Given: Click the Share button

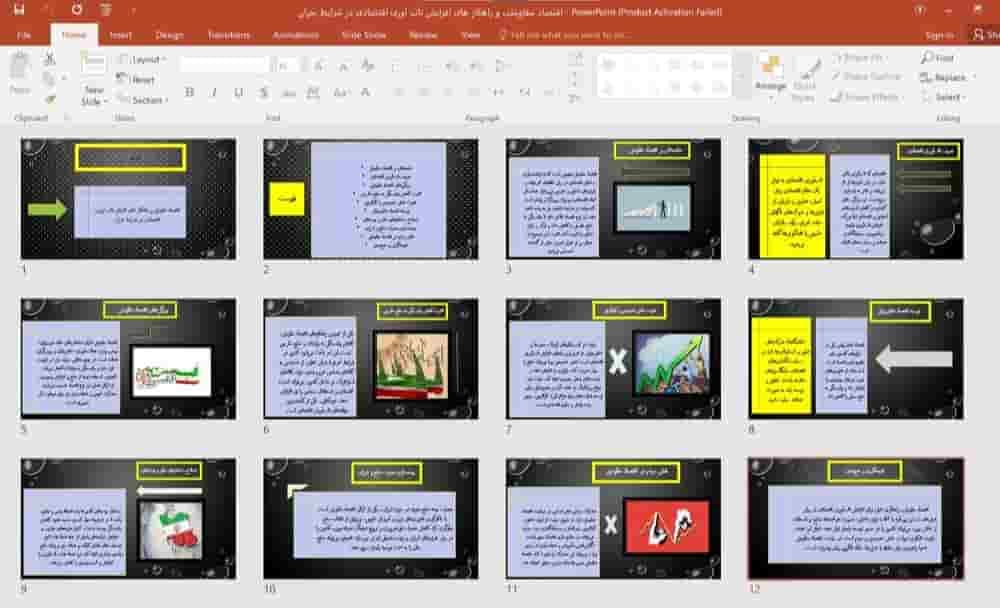Looking at the screenshot, I should 986,35.
